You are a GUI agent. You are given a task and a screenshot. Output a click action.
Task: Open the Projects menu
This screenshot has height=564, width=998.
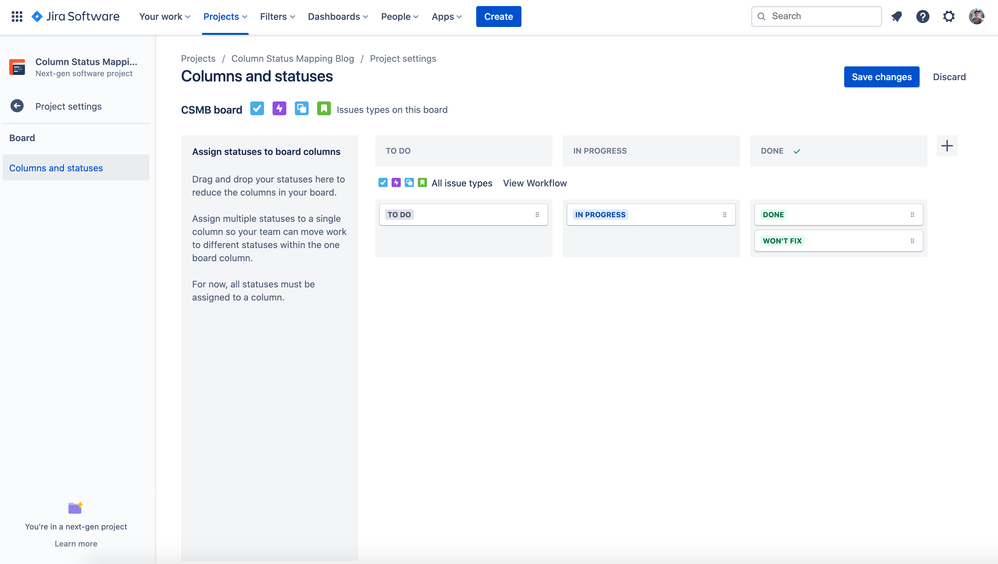(225, 17)
